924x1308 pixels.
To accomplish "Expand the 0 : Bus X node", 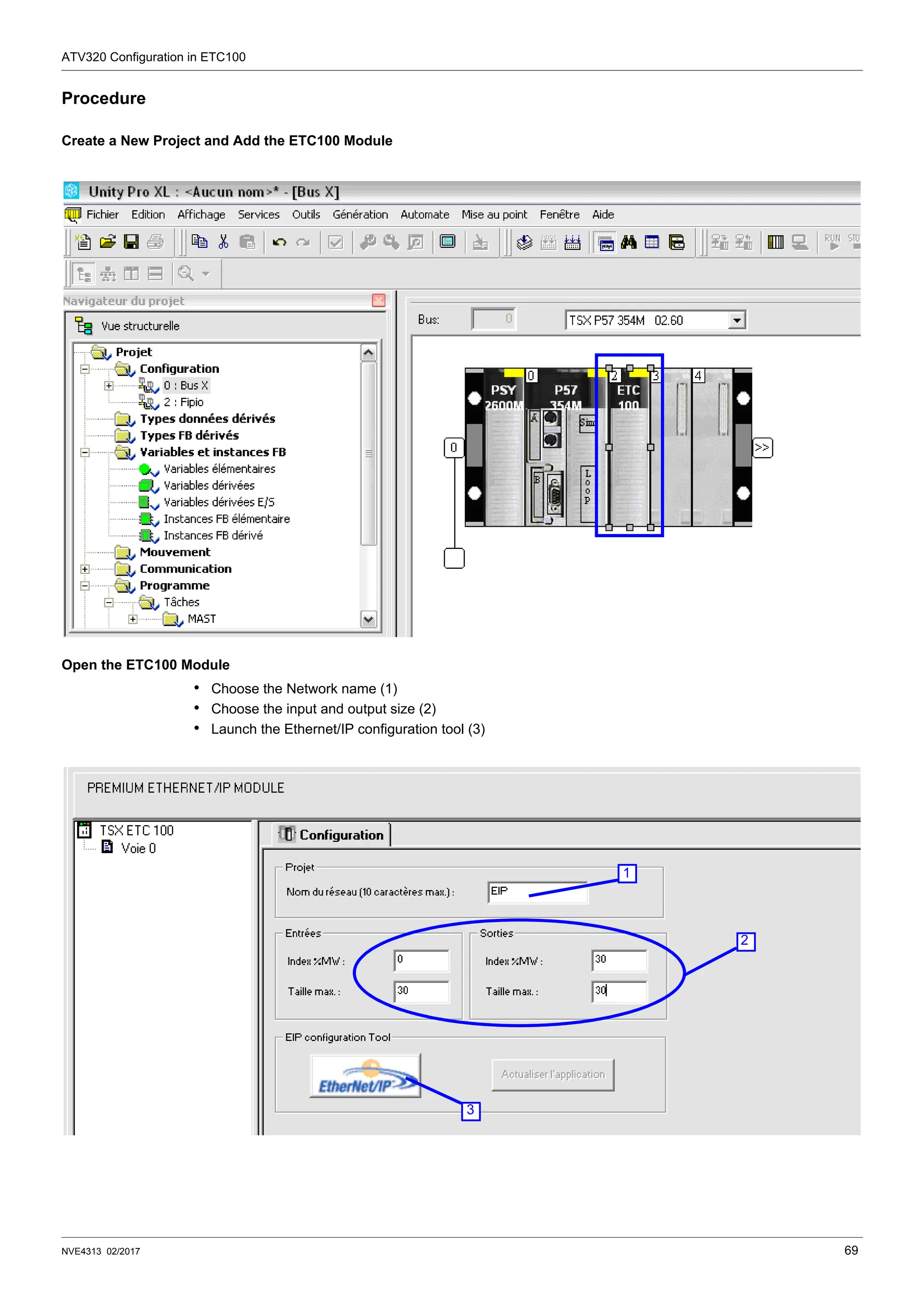I will coord(109,386).
